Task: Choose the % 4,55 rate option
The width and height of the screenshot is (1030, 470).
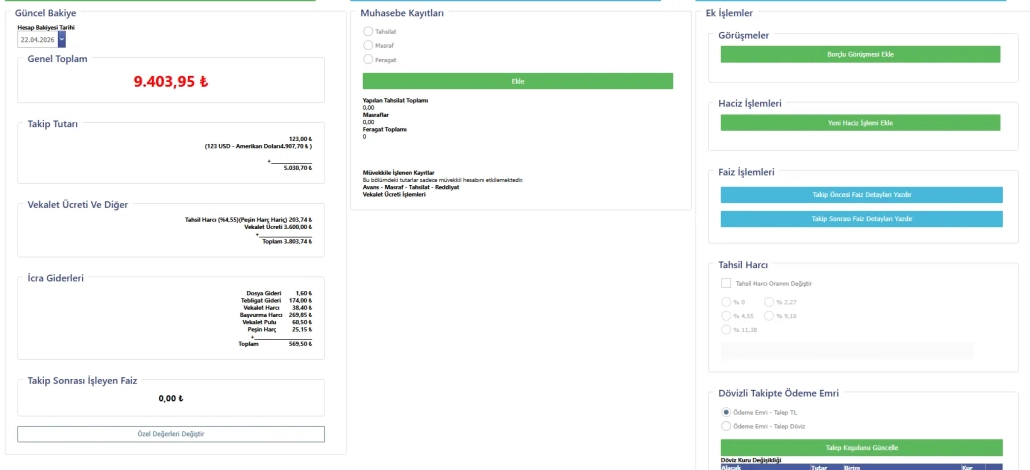Action: coord(726,315)
